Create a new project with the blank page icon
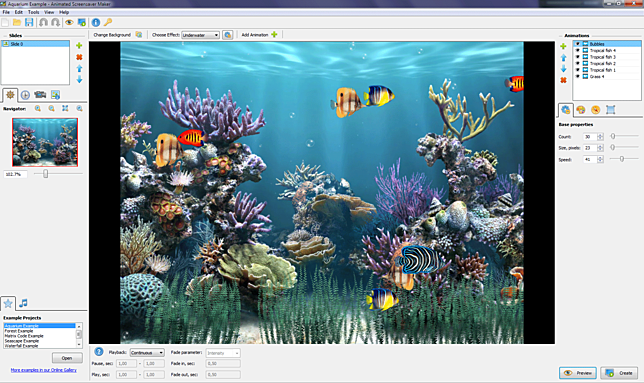The image size is (644, 383). pos(5,22)
